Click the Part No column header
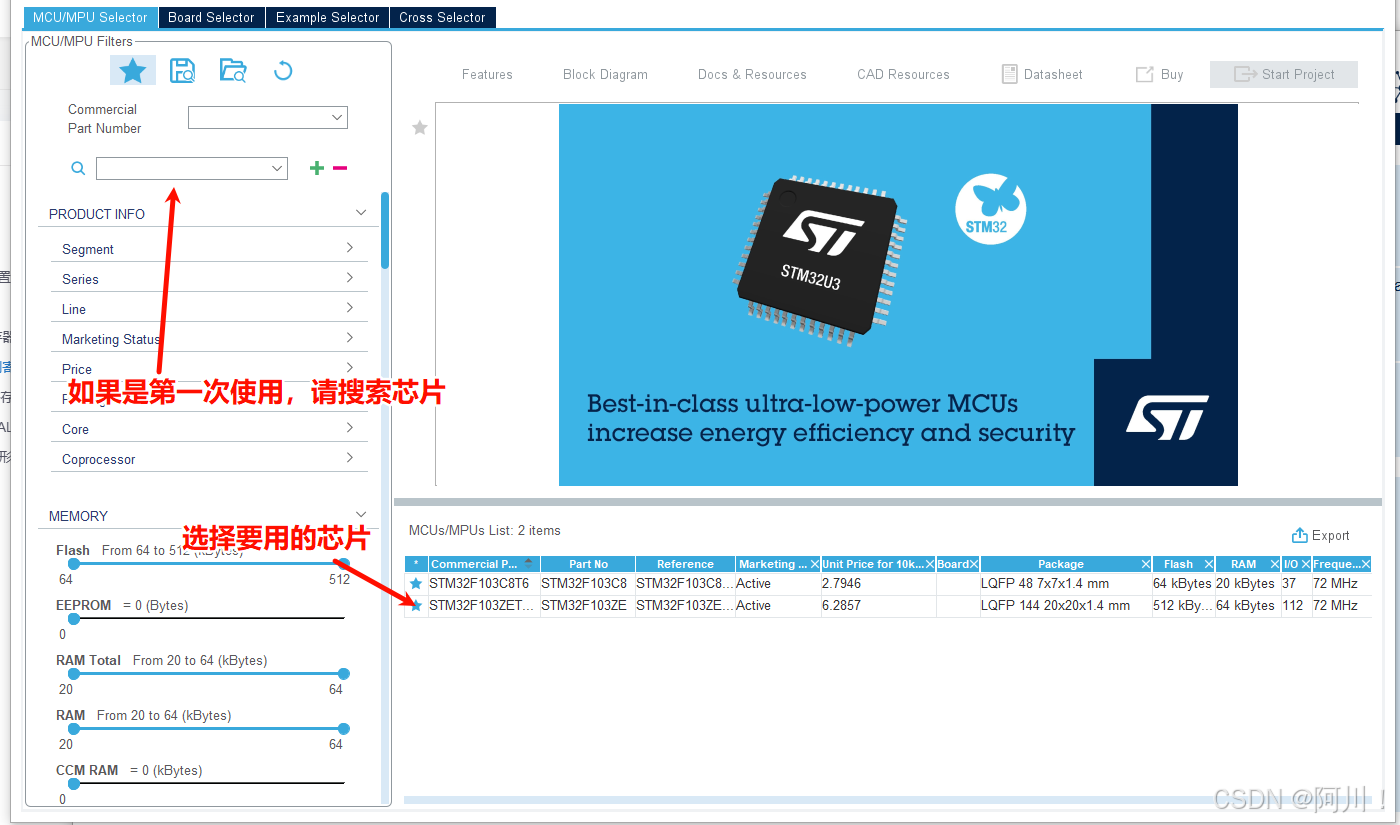The height and width of the screenshot is (825, 1400). (x=588, y=564)
